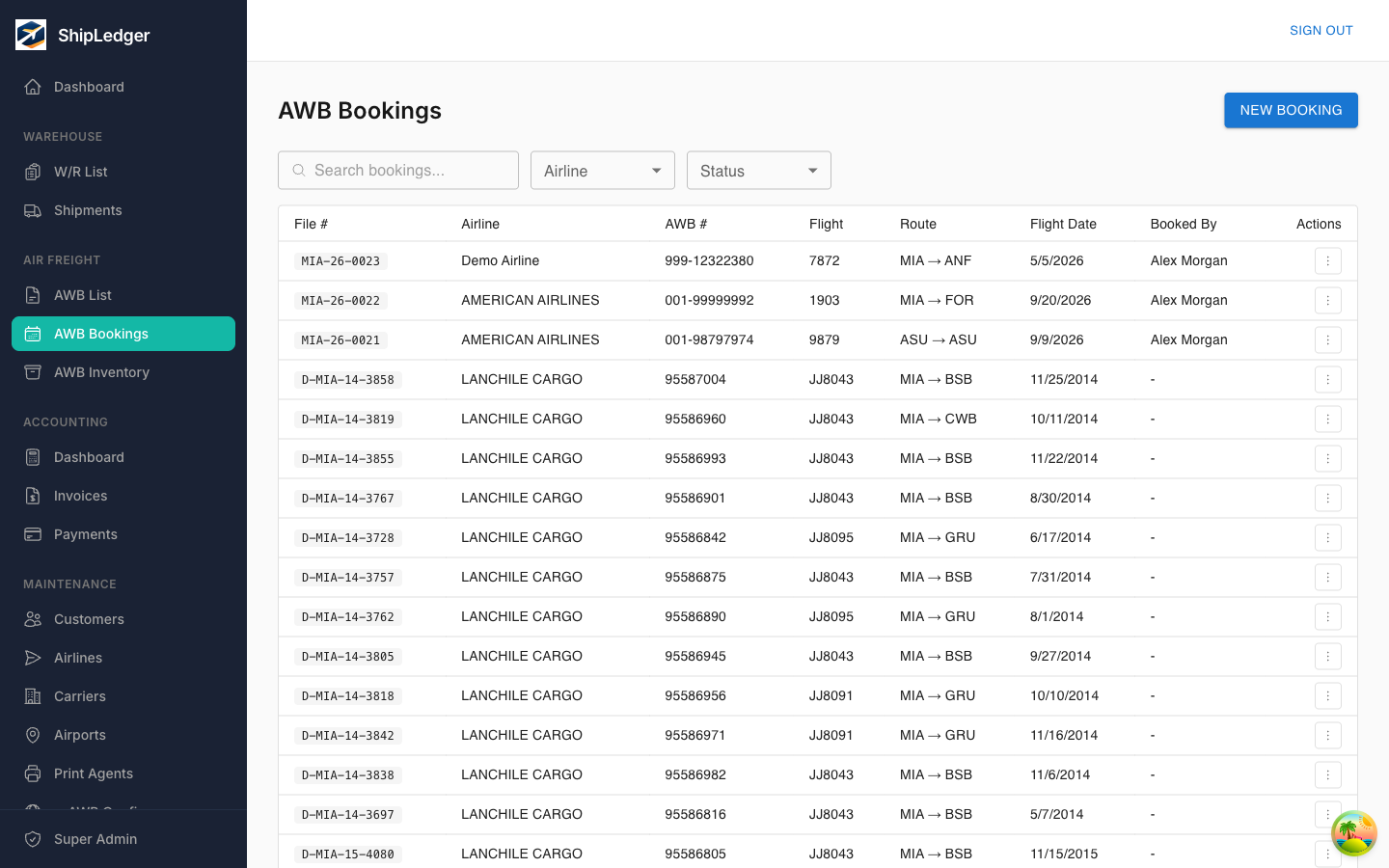Click the Carriers building icon

33,696
